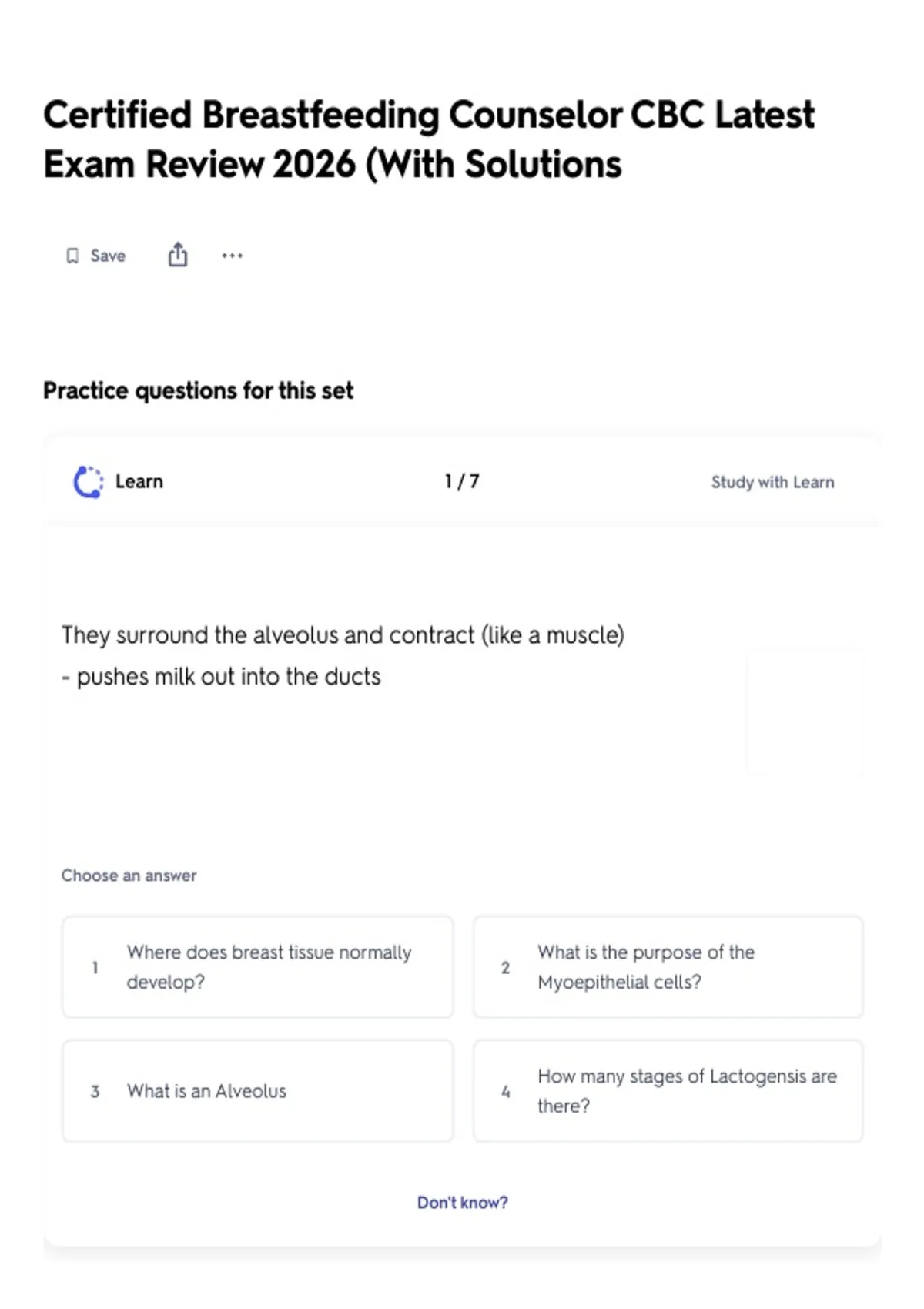Pick the 'What is an Alveolus' answer
Viewport: 924px width, 1309px height.
click(258, 1091)
